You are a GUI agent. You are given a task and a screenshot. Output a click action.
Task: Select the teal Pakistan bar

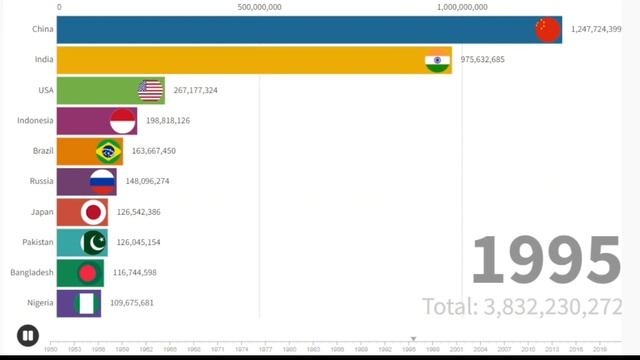coord(82,242)
